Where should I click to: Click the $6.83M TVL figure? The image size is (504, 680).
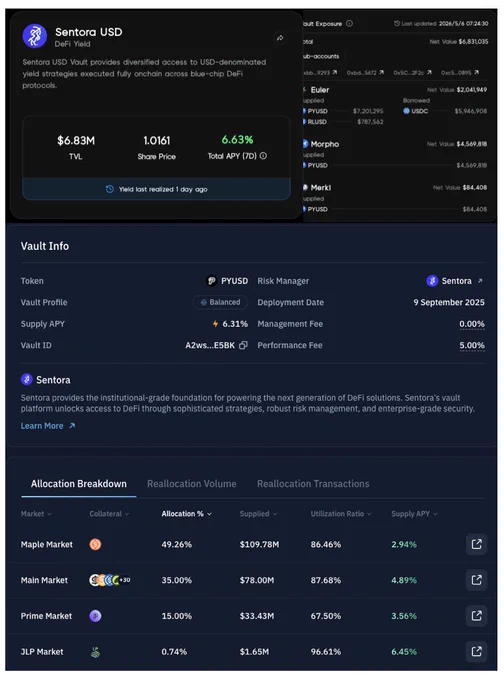pos(76,141)
